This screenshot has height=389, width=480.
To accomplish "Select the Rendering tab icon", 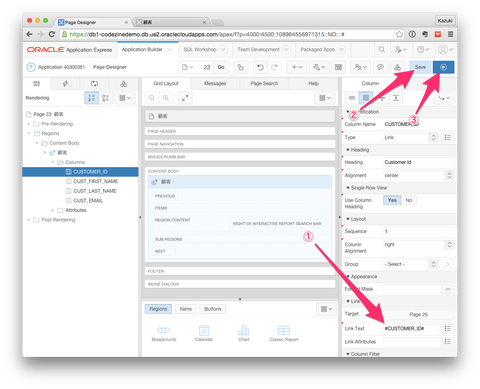I will [37, 83].
